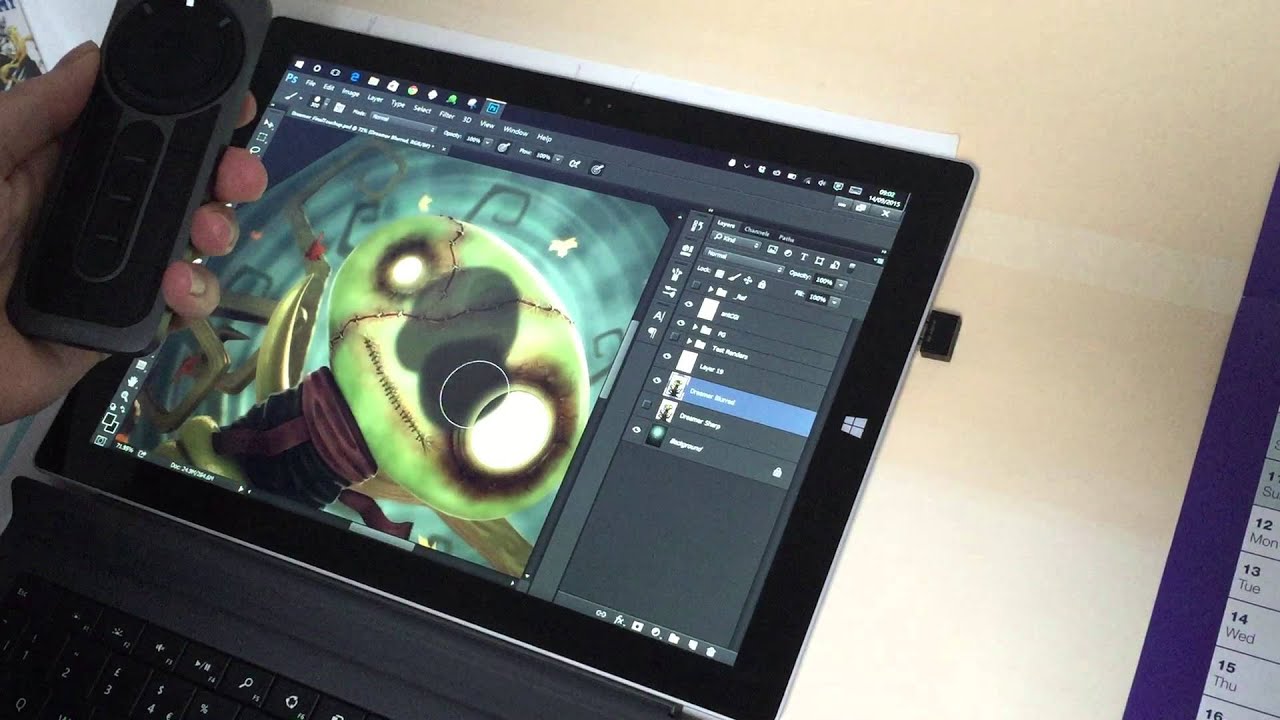Close the open document tab

pyautogui.click(x=444, y=149)
